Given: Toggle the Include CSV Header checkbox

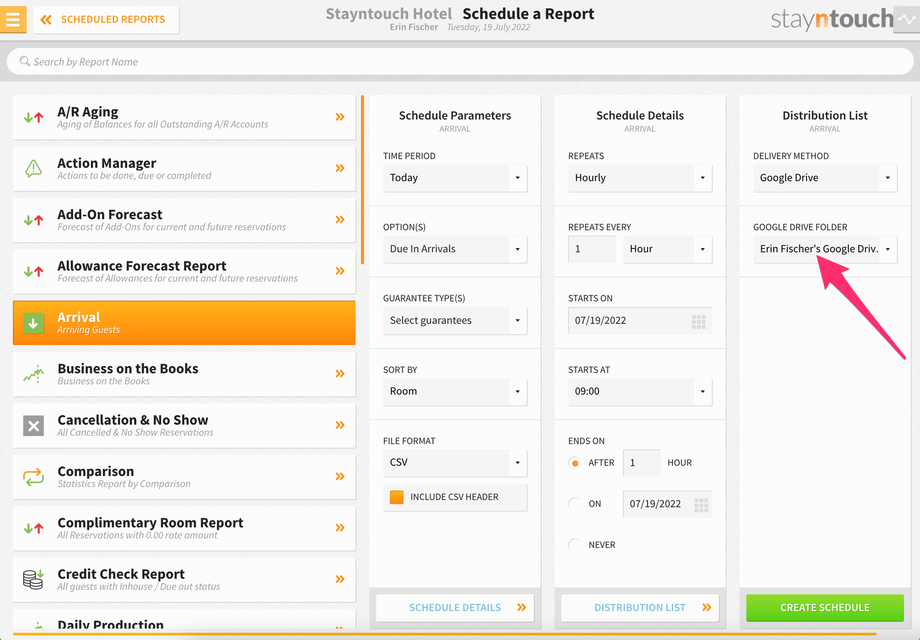Looking at the screenshot, I should [x=397, y=497].
